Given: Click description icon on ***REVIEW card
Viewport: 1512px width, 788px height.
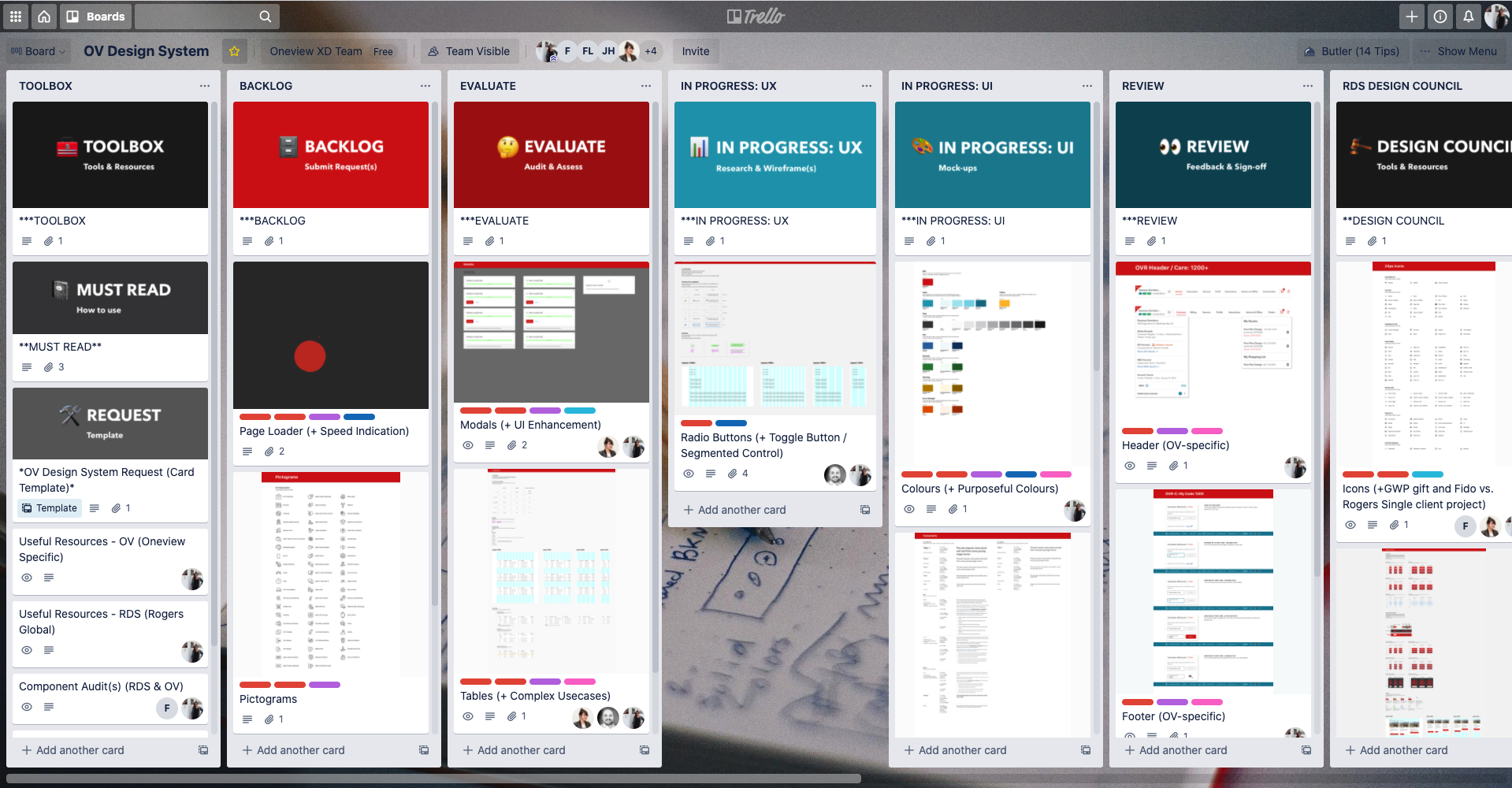Looking at the screenshot, I should pyautogui.click(x=1130, y=241).
